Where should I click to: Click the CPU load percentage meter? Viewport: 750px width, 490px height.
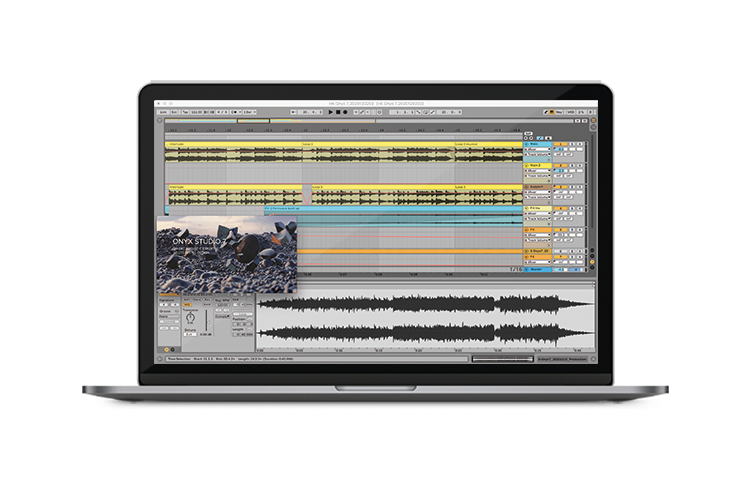pyautogui.click(x=581, y=112)
